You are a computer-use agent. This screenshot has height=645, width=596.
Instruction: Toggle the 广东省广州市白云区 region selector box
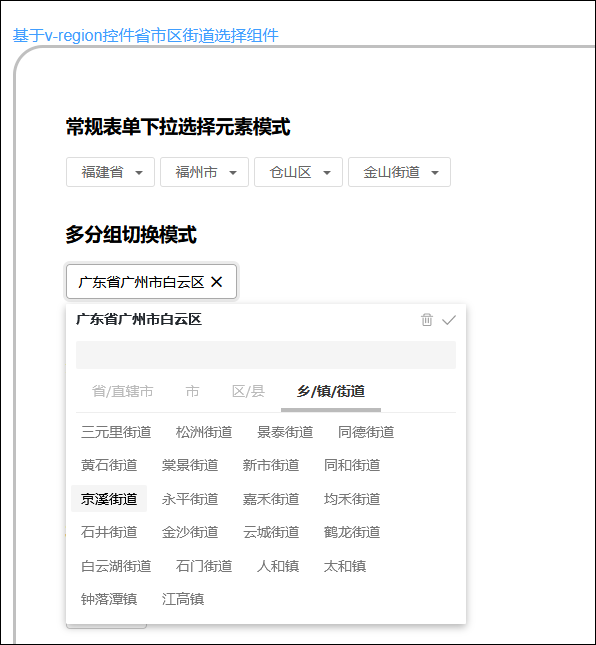click(151, 282)
